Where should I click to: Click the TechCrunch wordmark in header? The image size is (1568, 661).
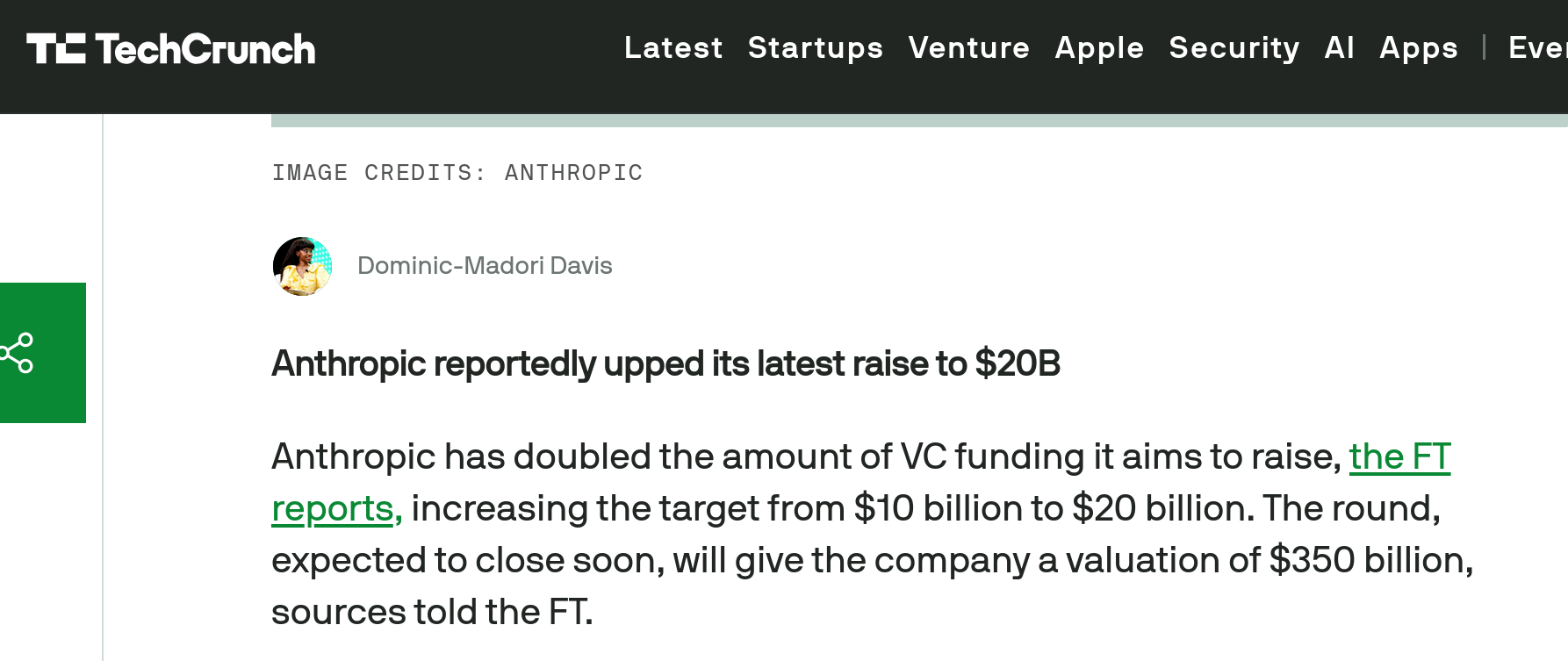(205, 49)
